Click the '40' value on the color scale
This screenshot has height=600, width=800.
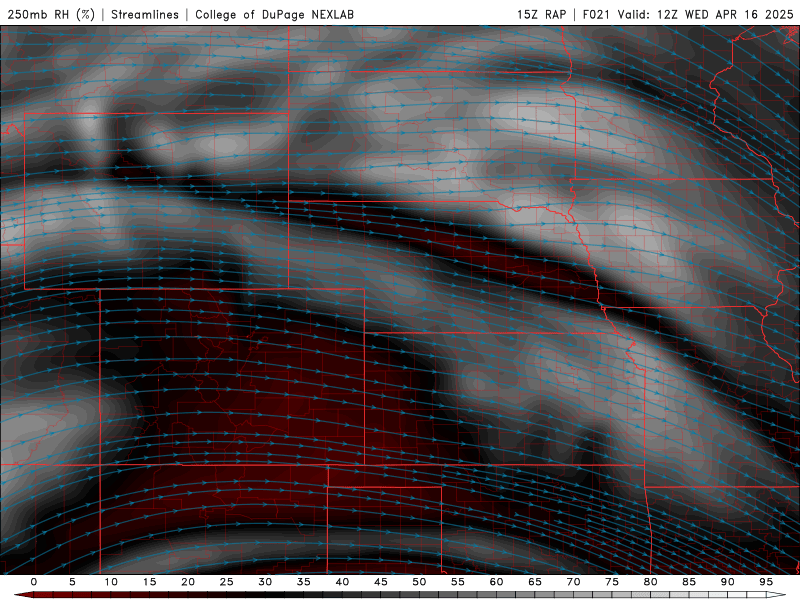click(x=342, y=582)
